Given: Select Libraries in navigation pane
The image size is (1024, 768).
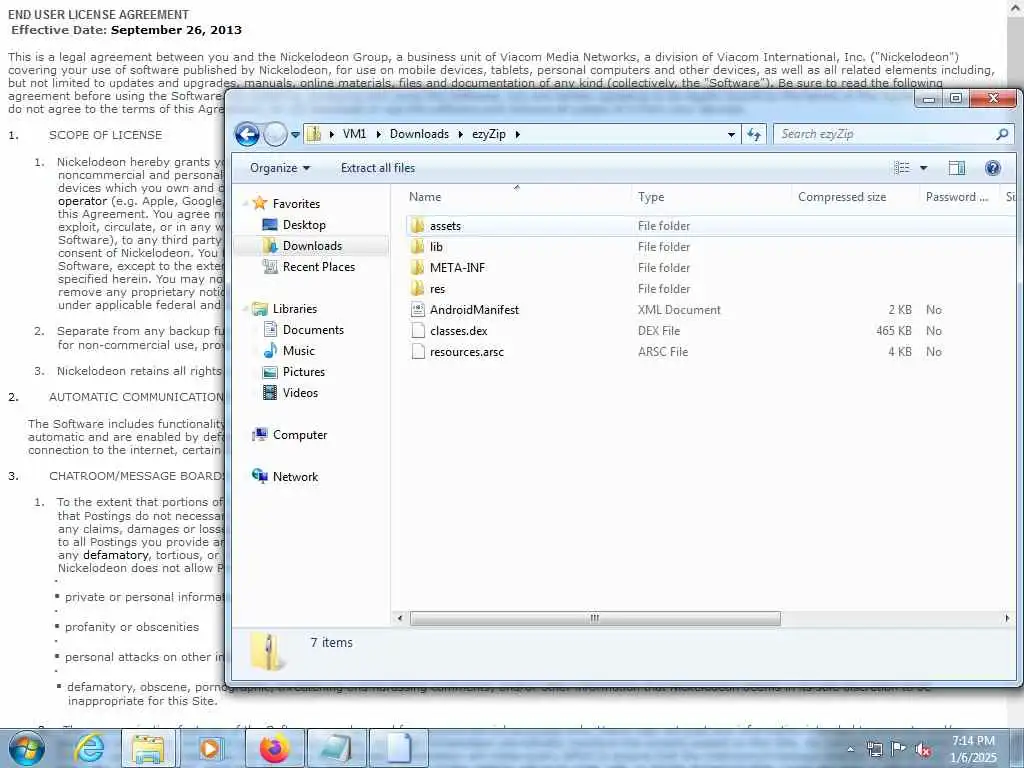Looking at the screenshot, I should 295,309.
